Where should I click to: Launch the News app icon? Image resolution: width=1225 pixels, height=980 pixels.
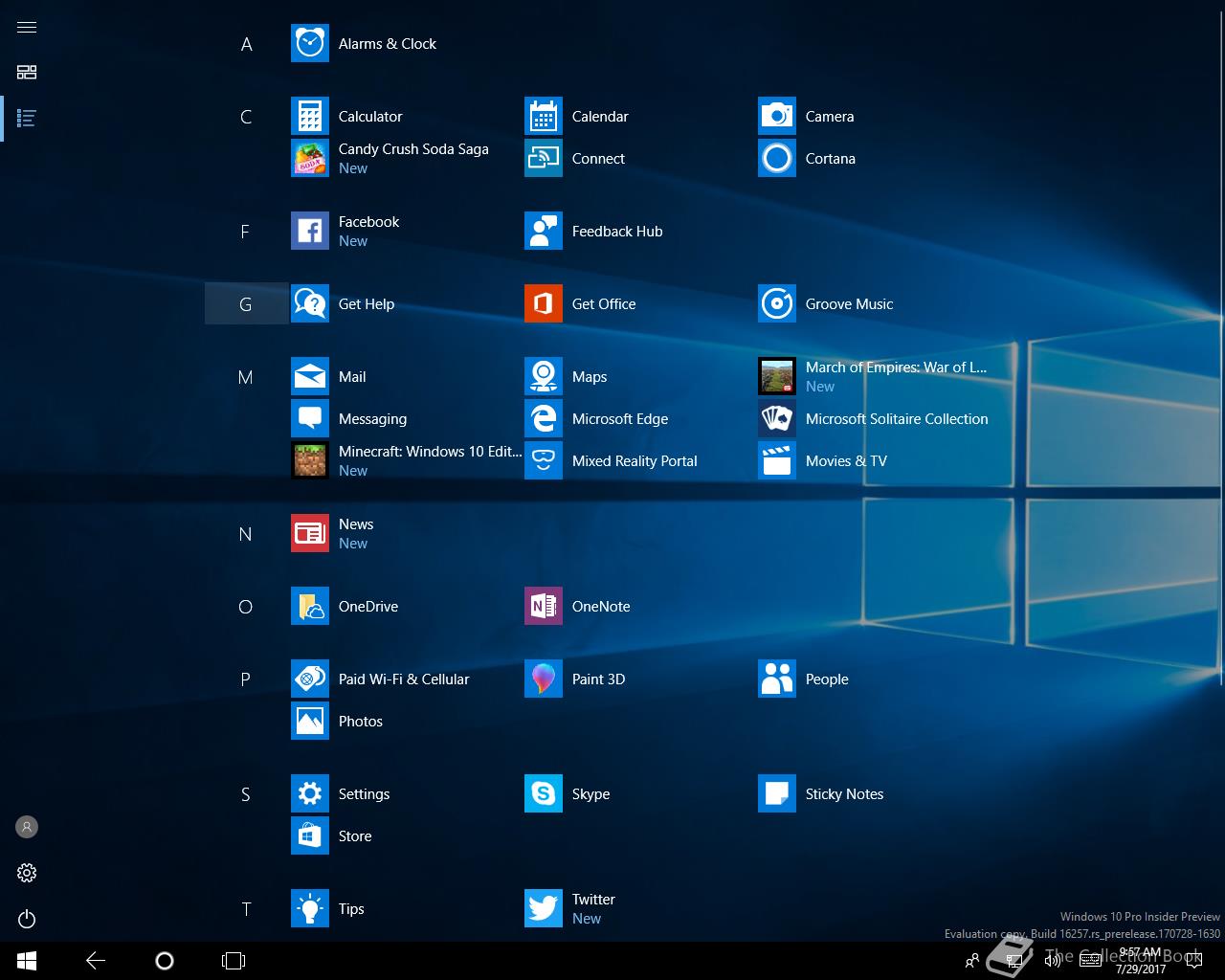click(310, 534)
